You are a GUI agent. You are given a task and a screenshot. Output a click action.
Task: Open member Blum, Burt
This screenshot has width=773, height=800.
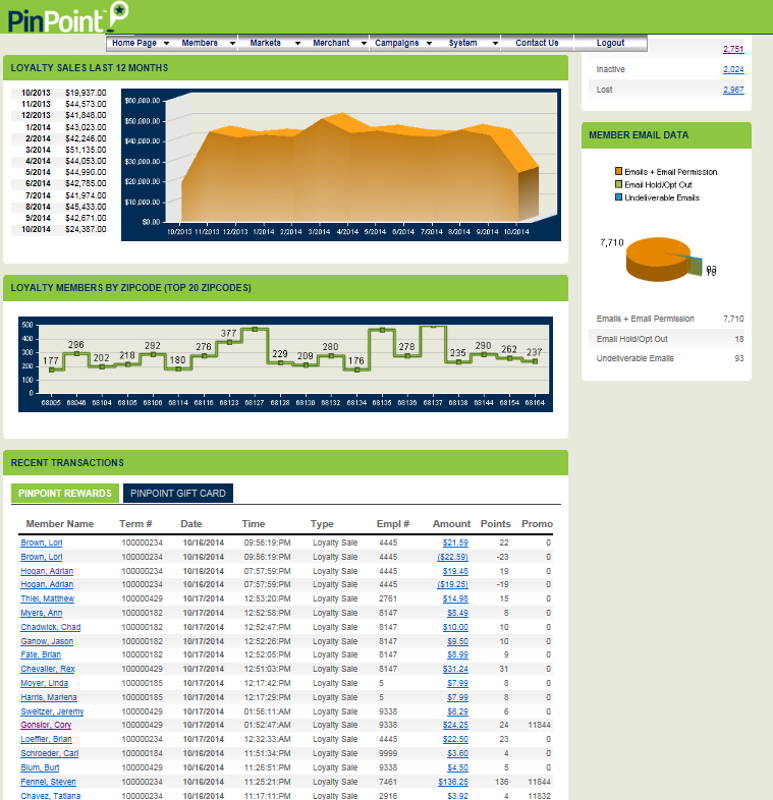tap(40, 768)
